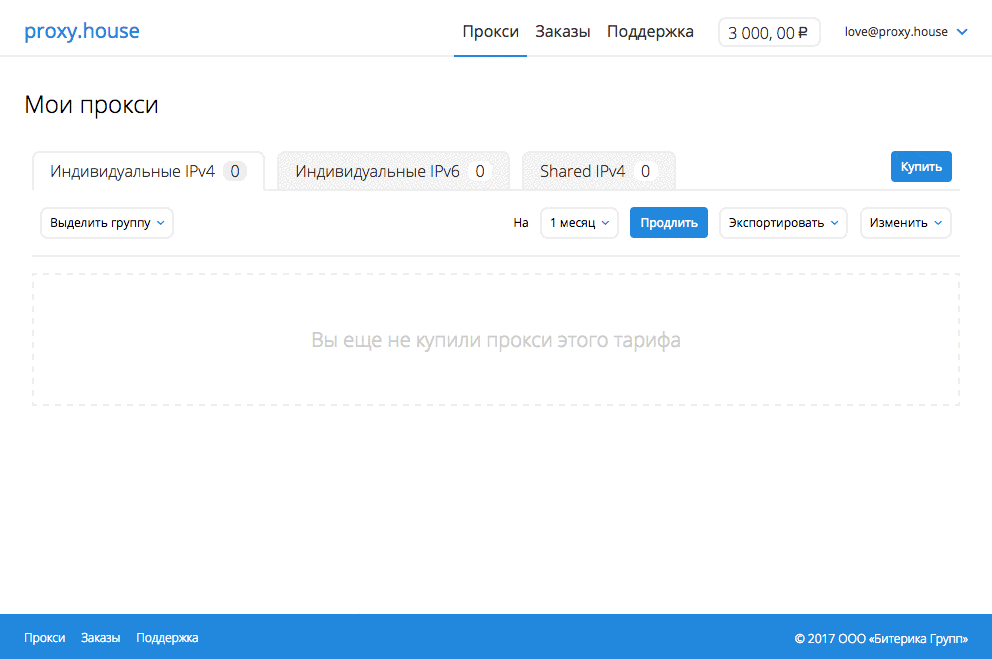Click the Прокси footer link
The image size is (992, 659).
45,638
